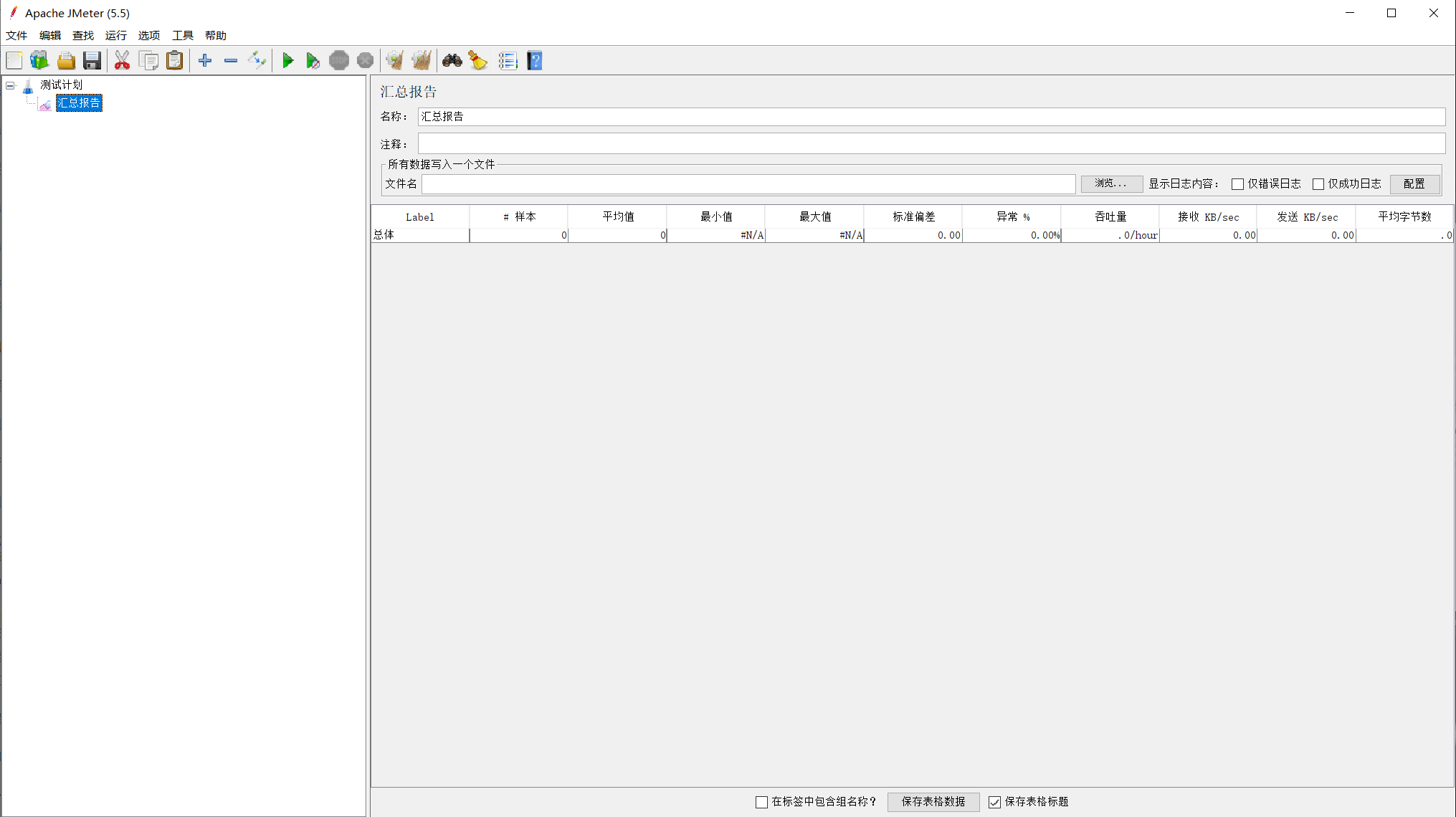This screenshot has height=817, width=1456.
Task: Click the 发送 KB/sec column header
Action: (x=1307, y=216)
